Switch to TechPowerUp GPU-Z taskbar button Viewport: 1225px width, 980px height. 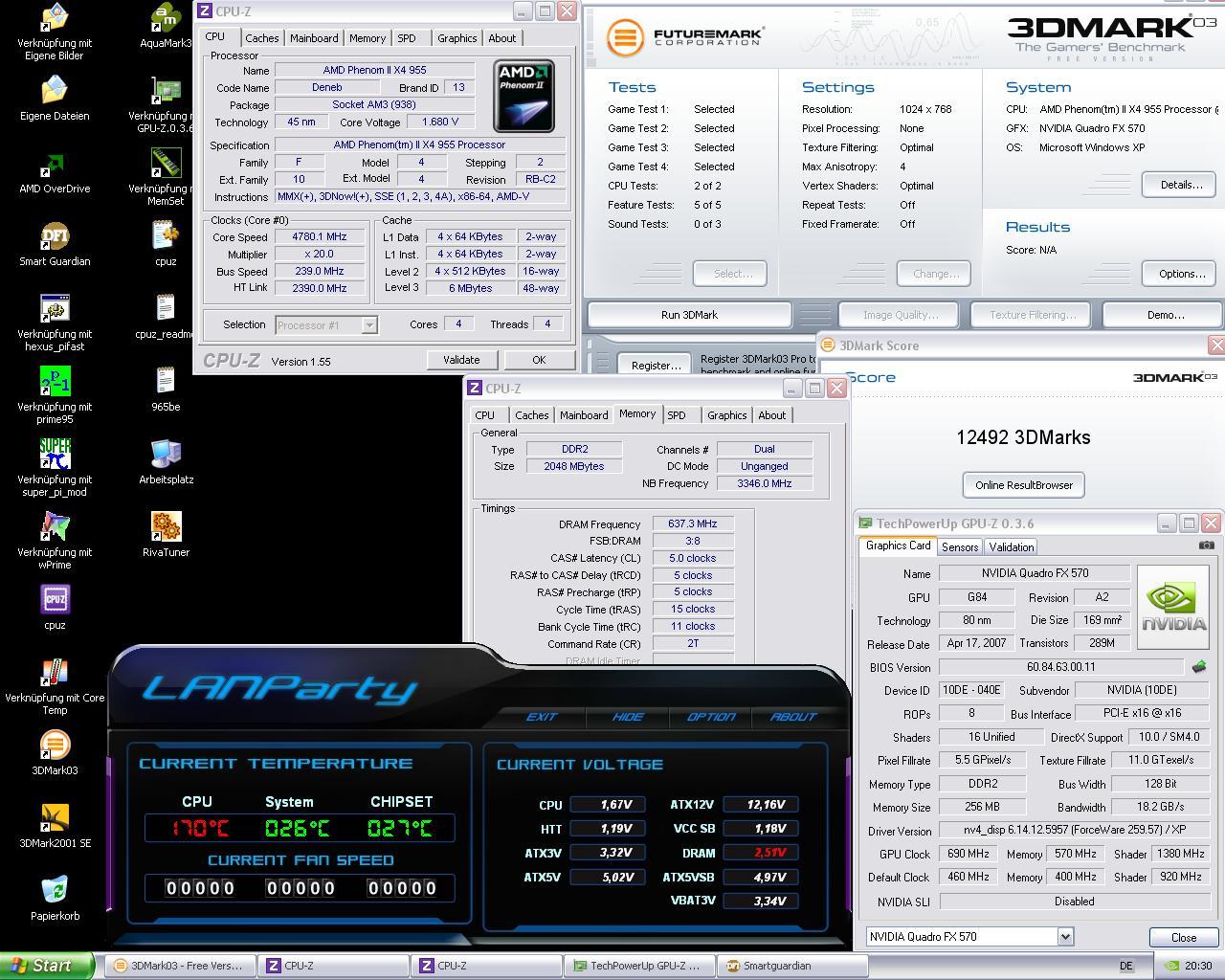638,966
